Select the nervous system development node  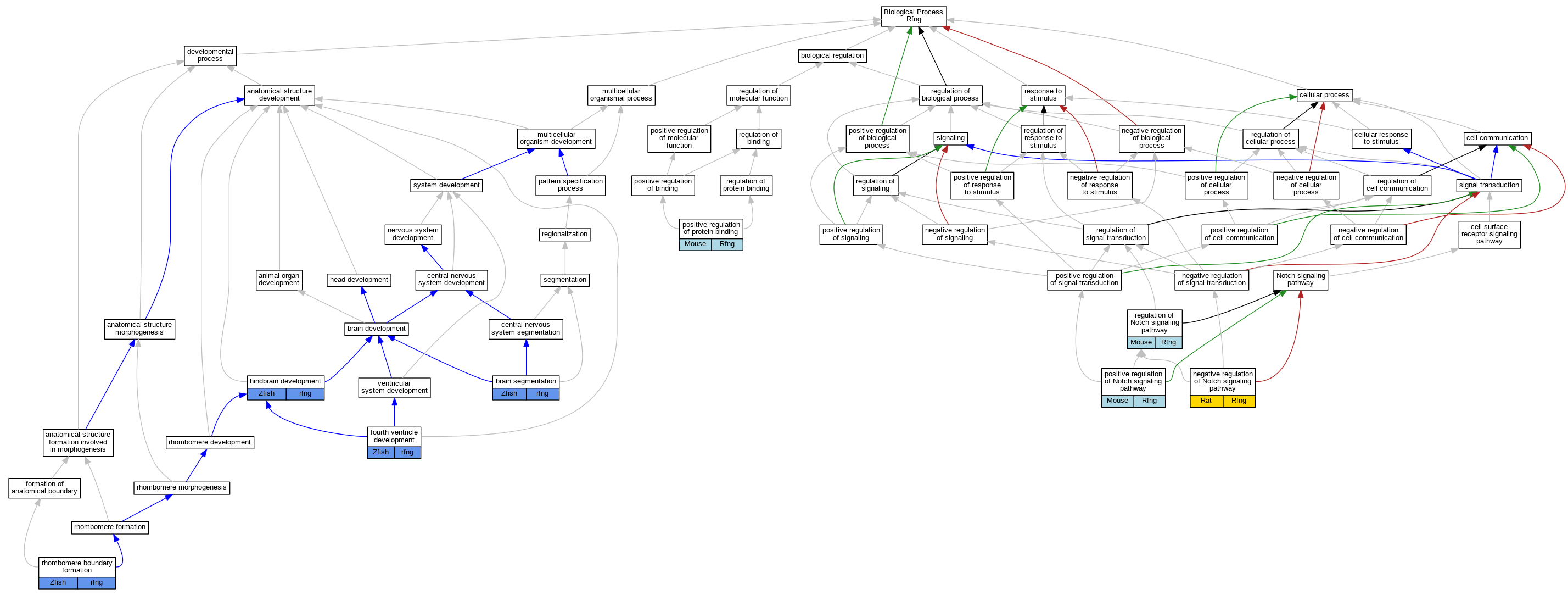click(x=413, y=235)
